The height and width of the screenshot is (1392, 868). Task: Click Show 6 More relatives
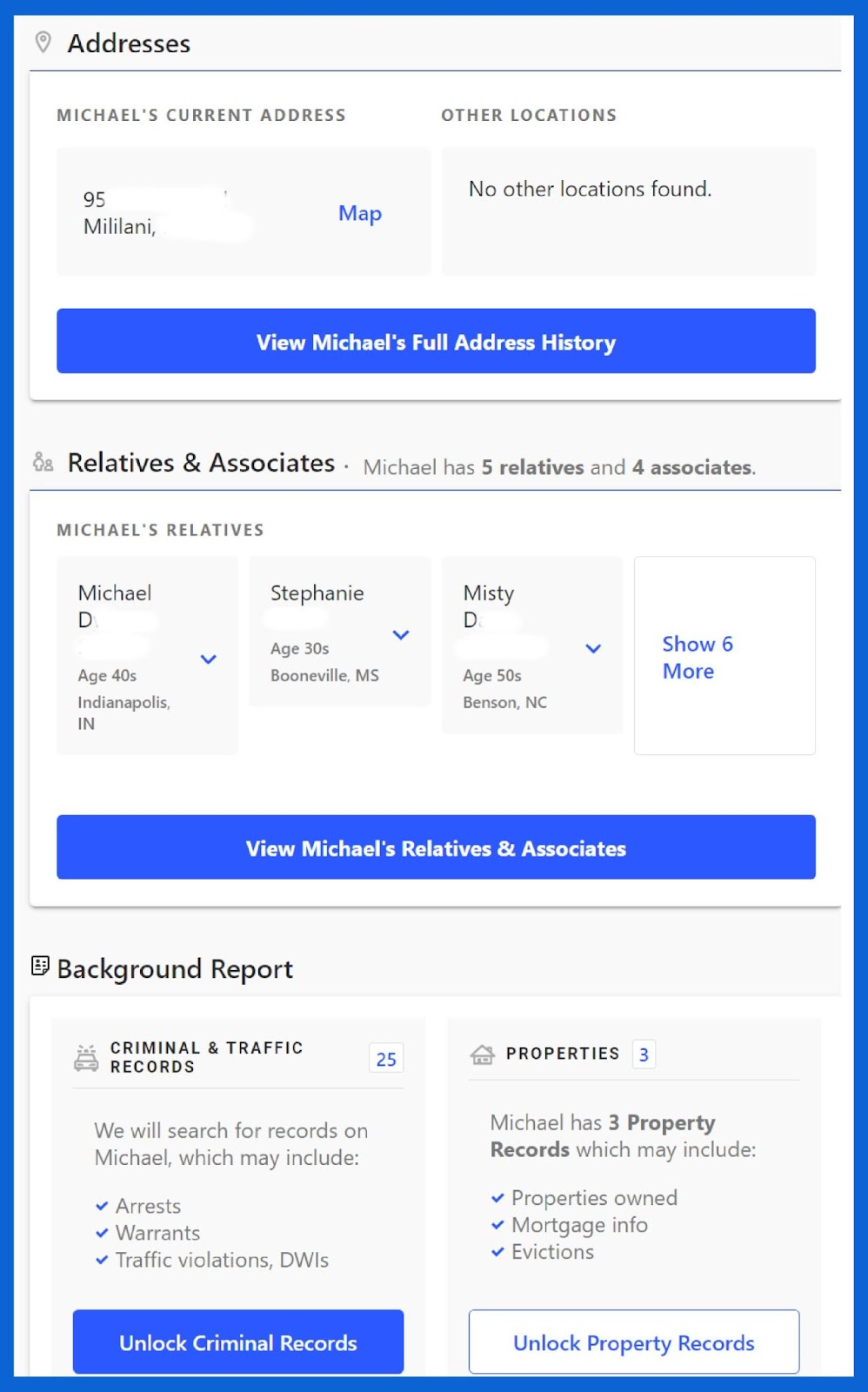[697, 657]
